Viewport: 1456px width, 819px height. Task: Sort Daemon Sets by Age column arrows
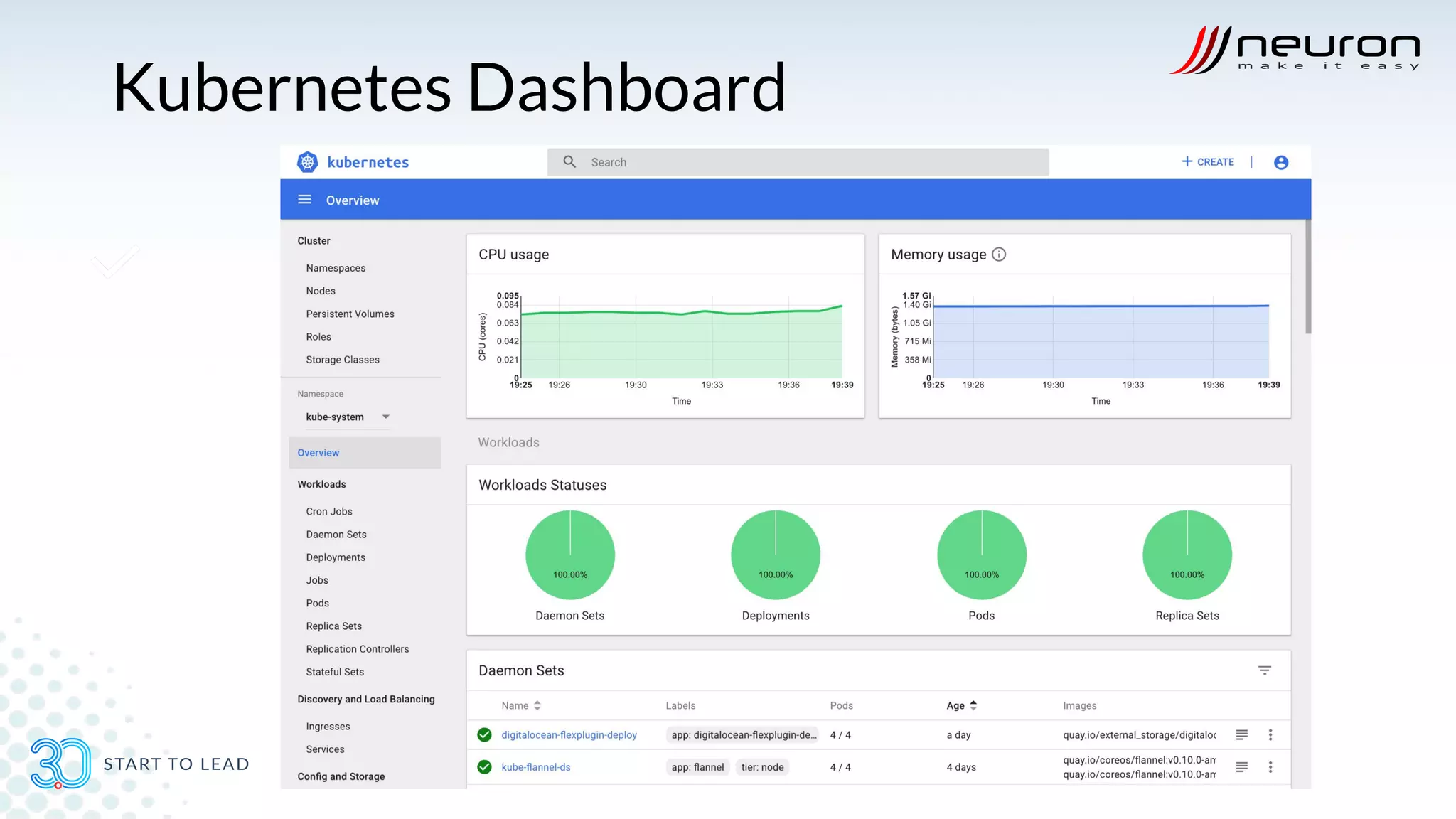click(973, 705)
